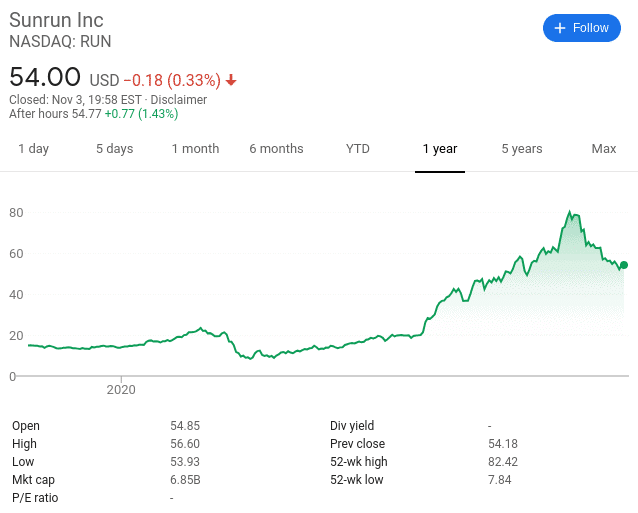Screen dimensions: 638x513
Task: Click the 52-wk high value 82.42
Action: click(503, 462)
